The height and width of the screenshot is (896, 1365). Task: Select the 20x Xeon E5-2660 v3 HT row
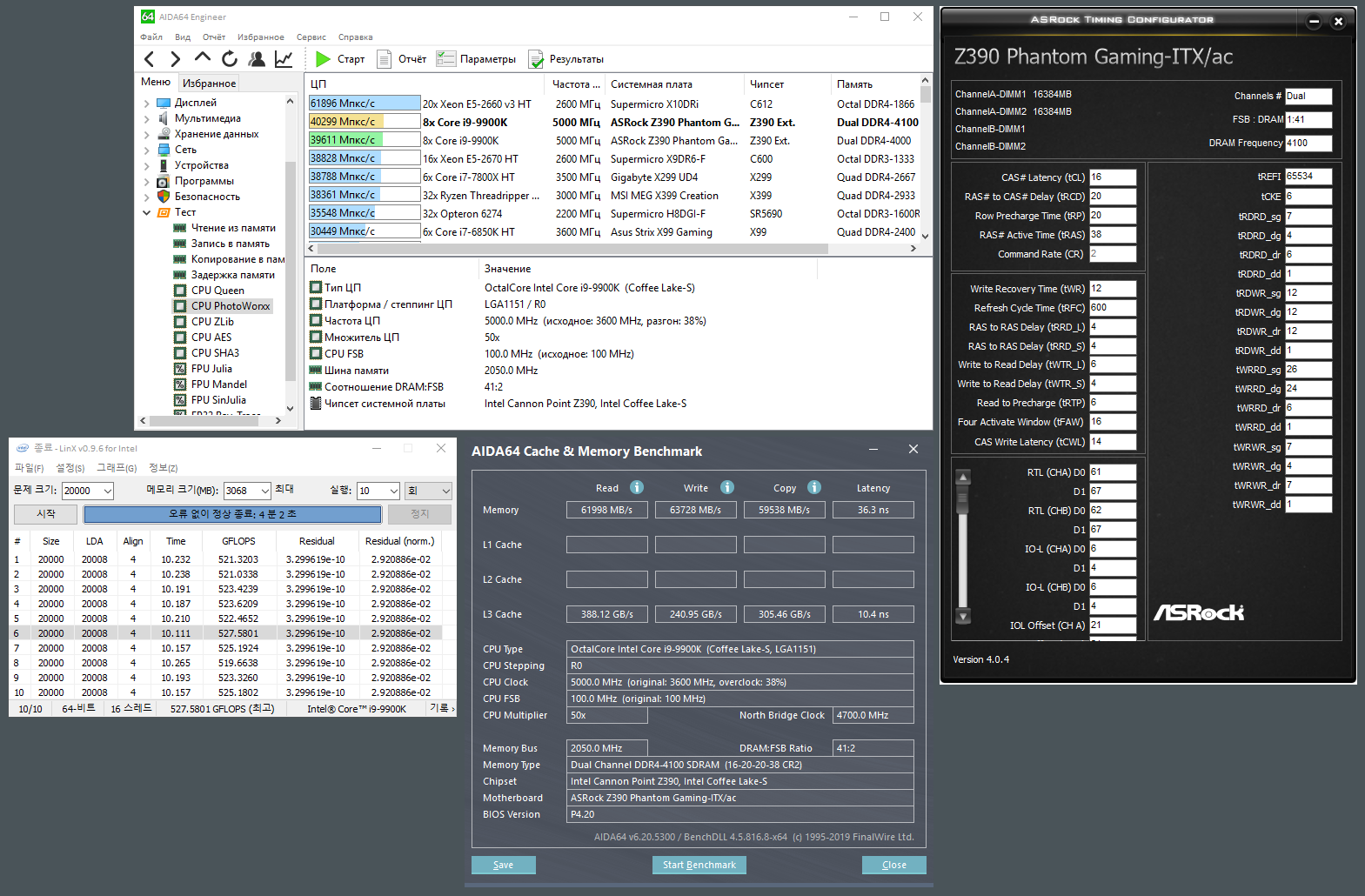(x=614, y=104)
